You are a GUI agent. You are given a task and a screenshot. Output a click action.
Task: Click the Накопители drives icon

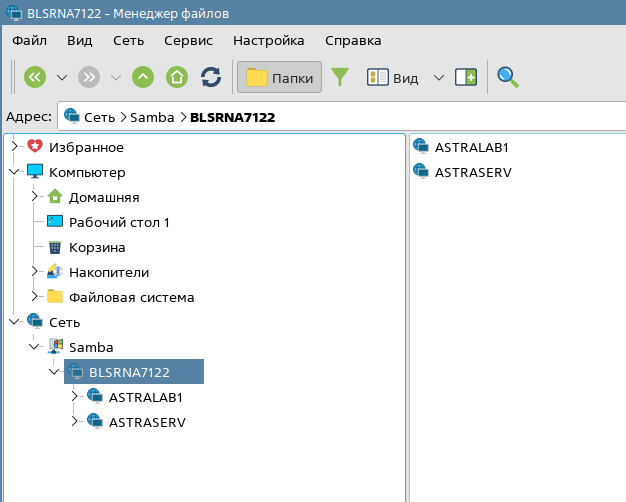55,272
